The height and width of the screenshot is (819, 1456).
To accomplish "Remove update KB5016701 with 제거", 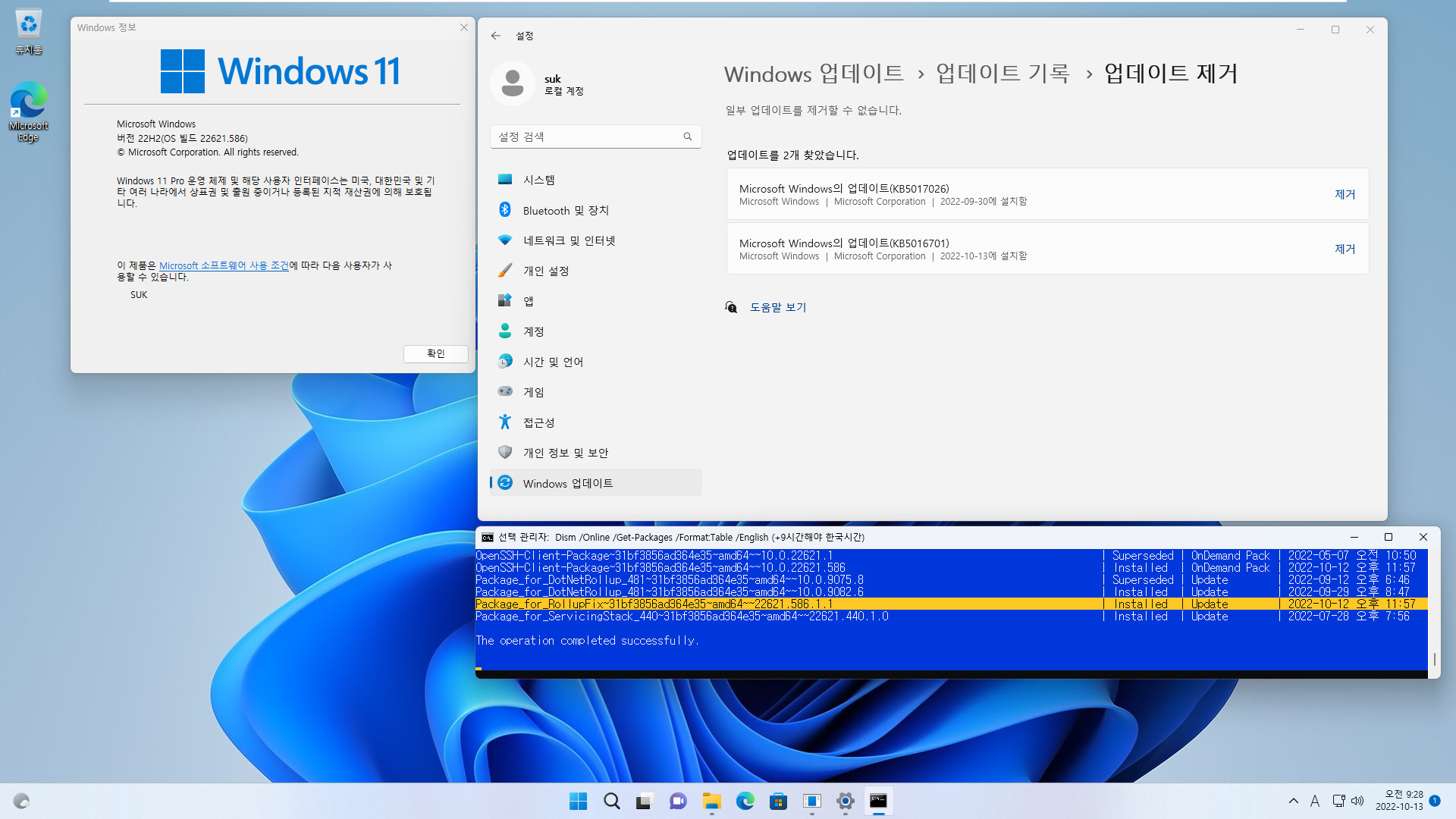I will coord(1345,249).
